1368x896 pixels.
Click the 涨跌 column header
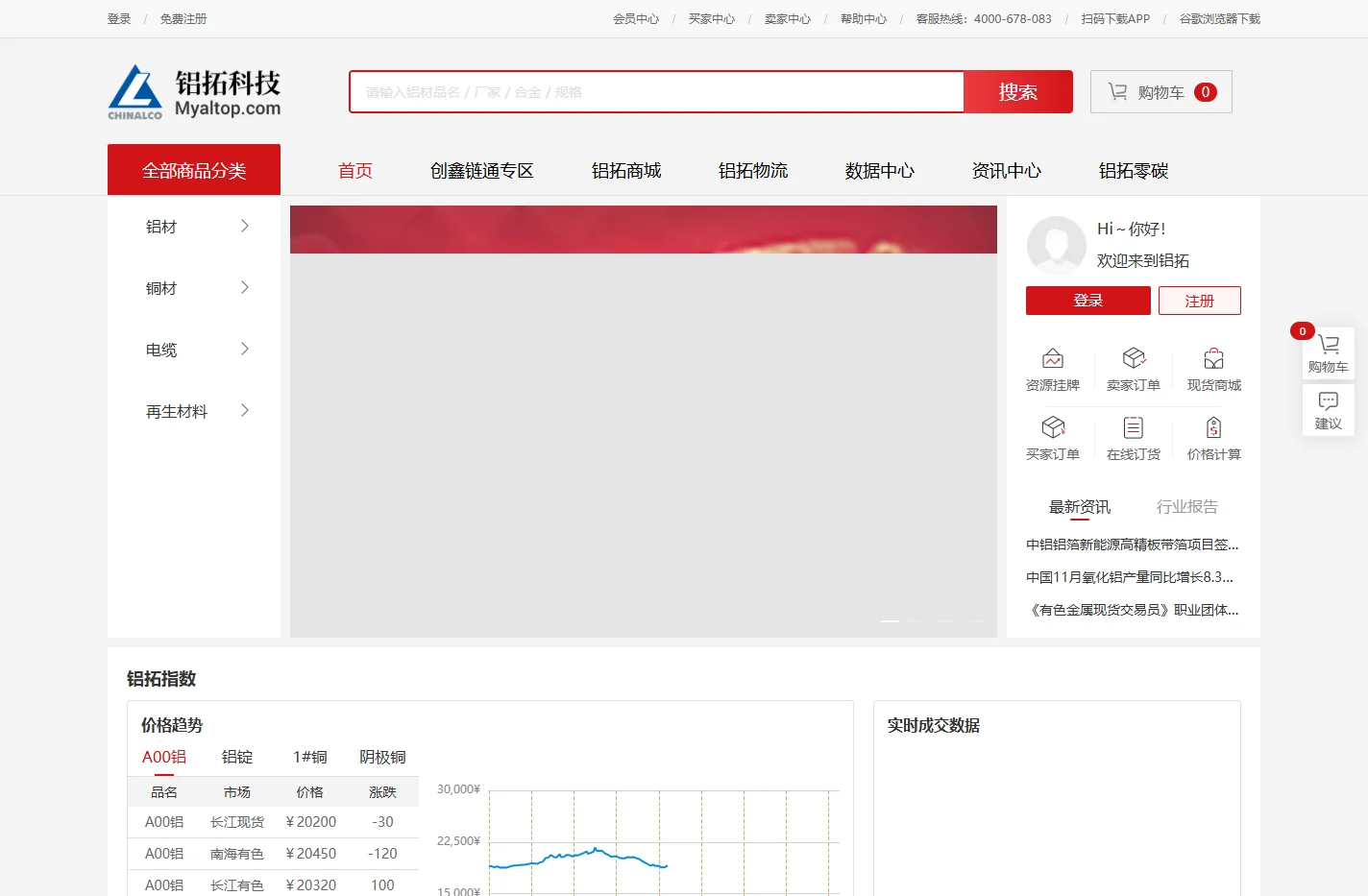point(382,792)
